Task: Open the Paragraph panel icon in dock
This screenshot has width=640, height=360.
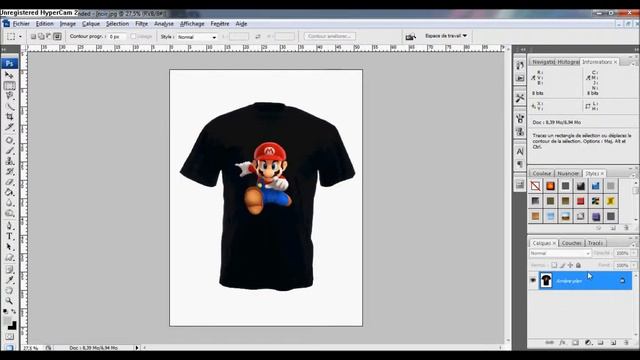Action: coord(520,164)
